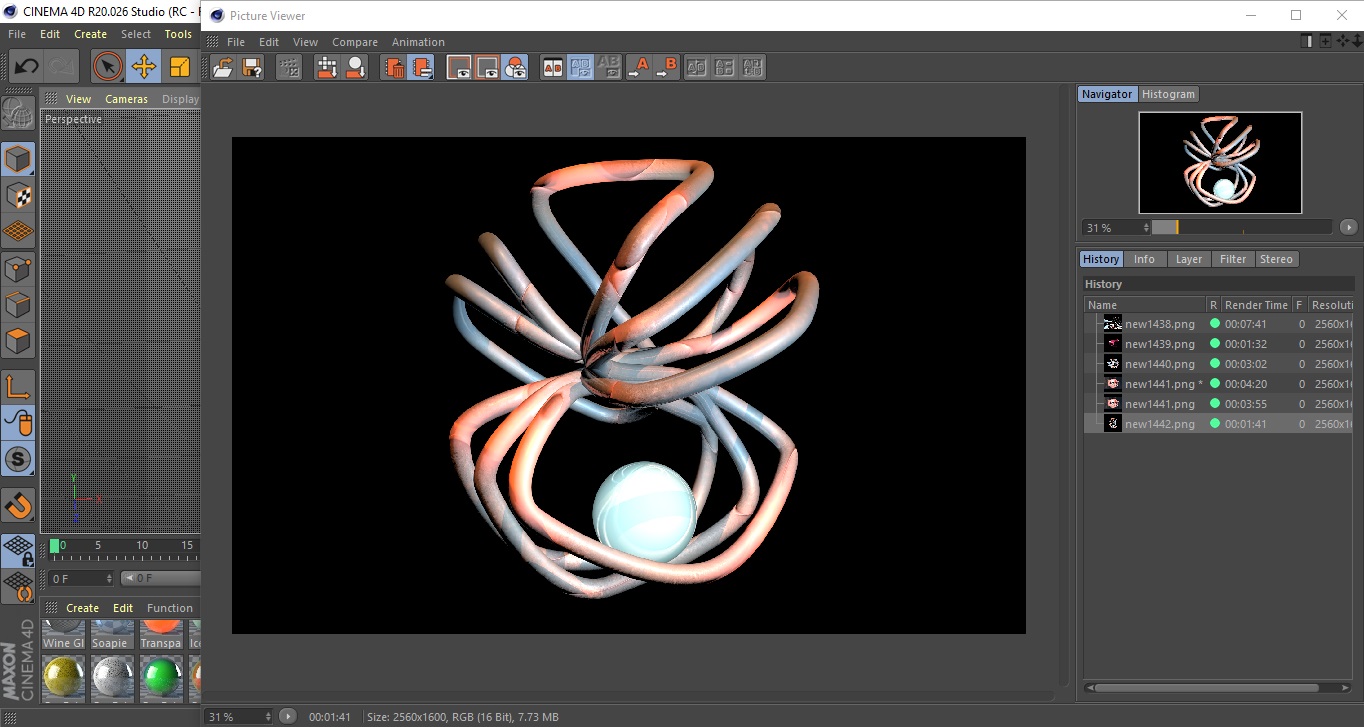This screenshot has width=1364, height=727.
Task: Switch to the Histogram tab
Action: click(1168, 94)
